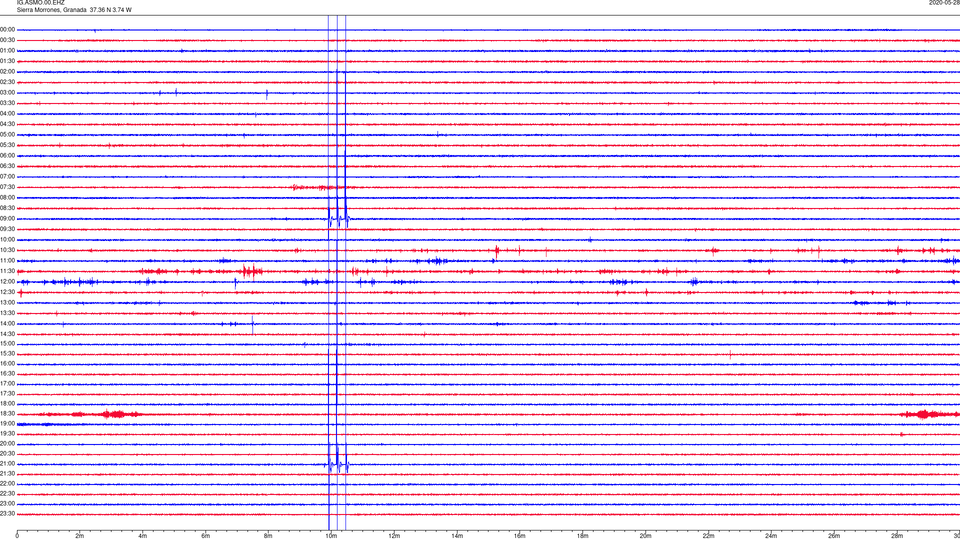Select the 16:00 row time label
Viewport: 960px width, 540px height.
[7, 364]
